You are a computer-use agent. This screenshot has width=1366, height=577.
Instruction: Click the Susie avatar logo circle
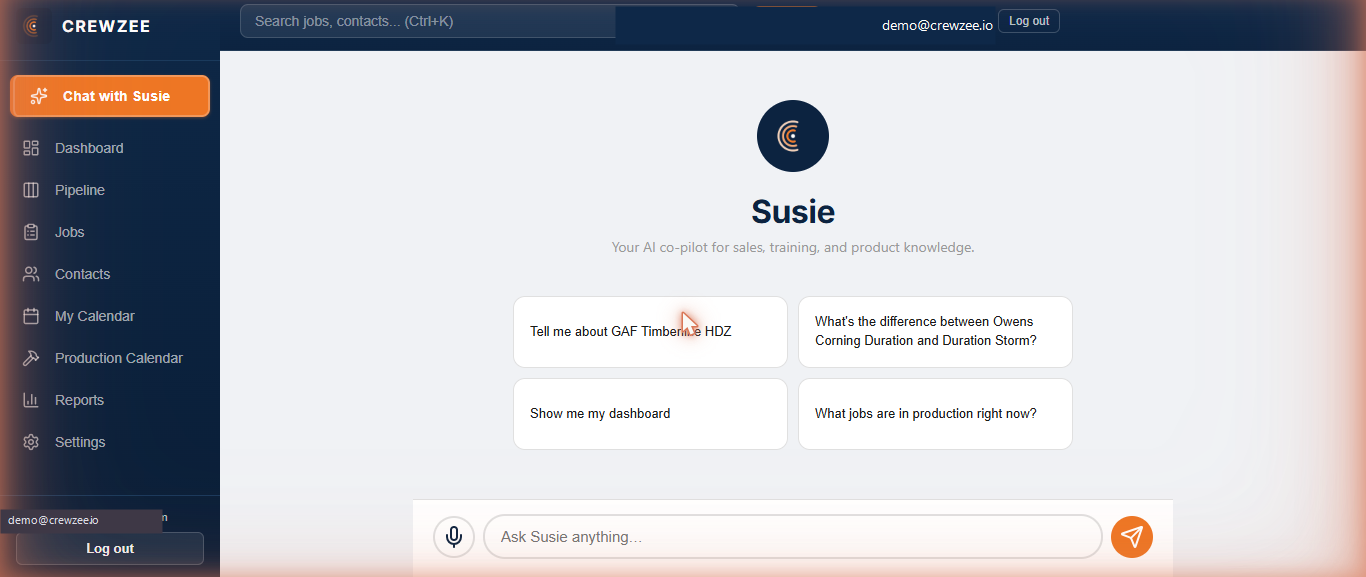[793, 136]
